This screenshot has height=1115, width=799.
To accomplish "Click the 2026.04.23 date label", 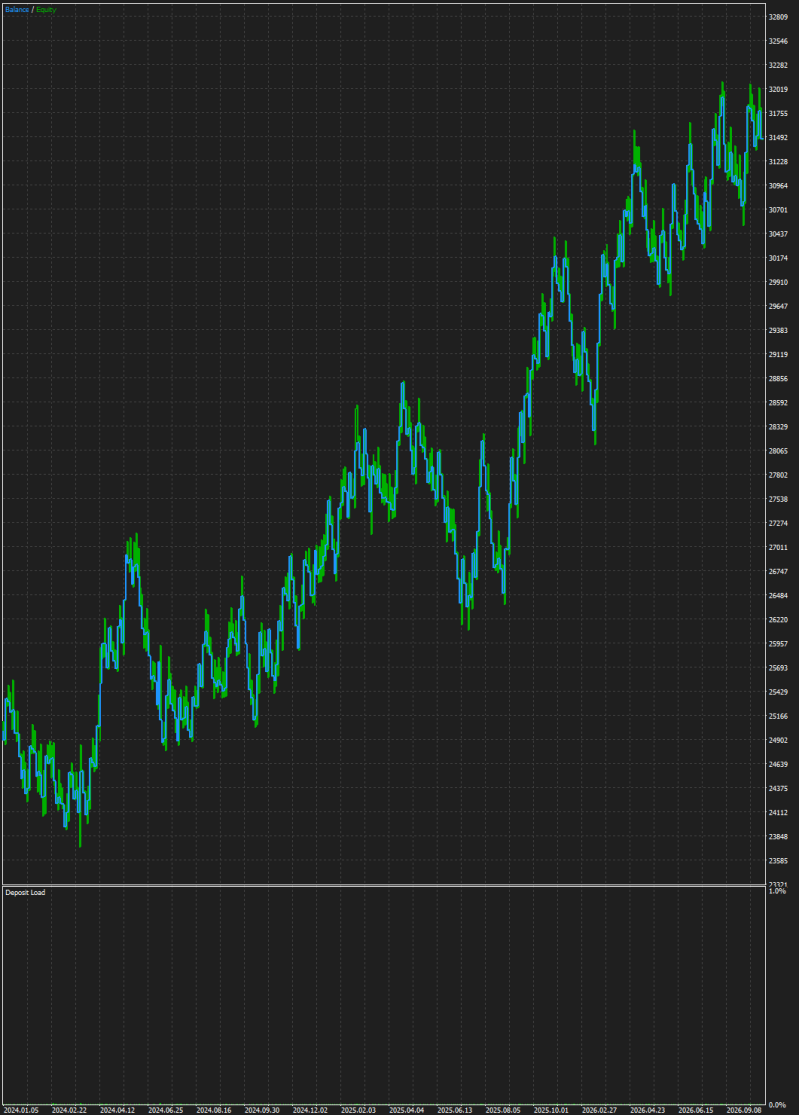I will pyautogui.click(x=648, y=1111).
